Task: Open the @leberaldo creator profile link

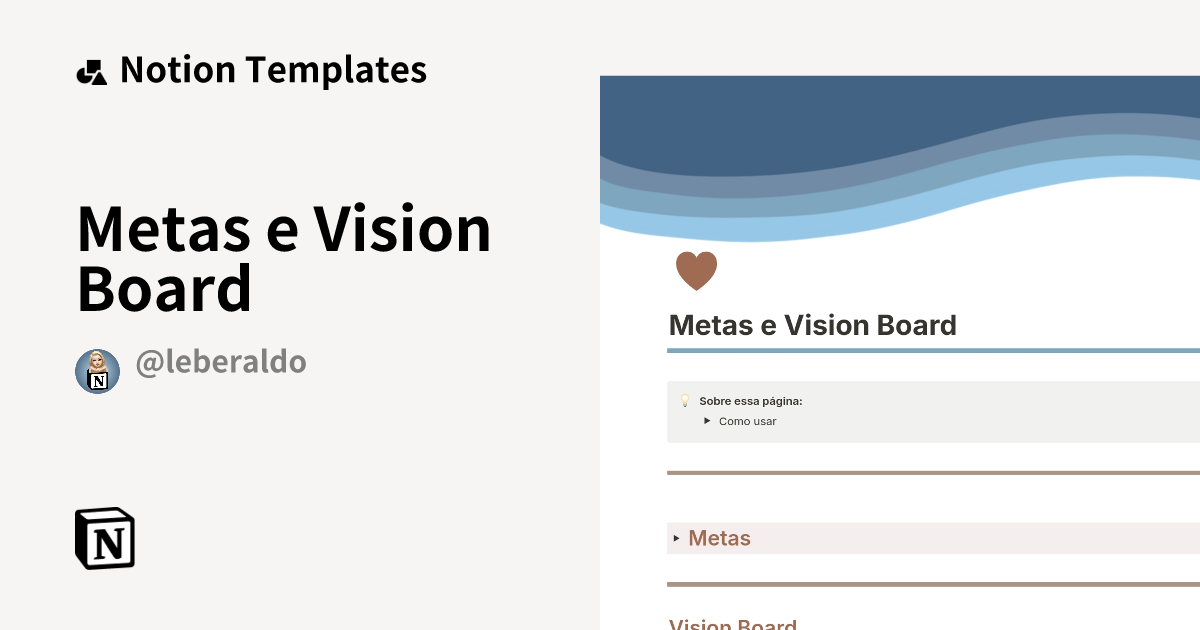Action: (x=221, y=362)
